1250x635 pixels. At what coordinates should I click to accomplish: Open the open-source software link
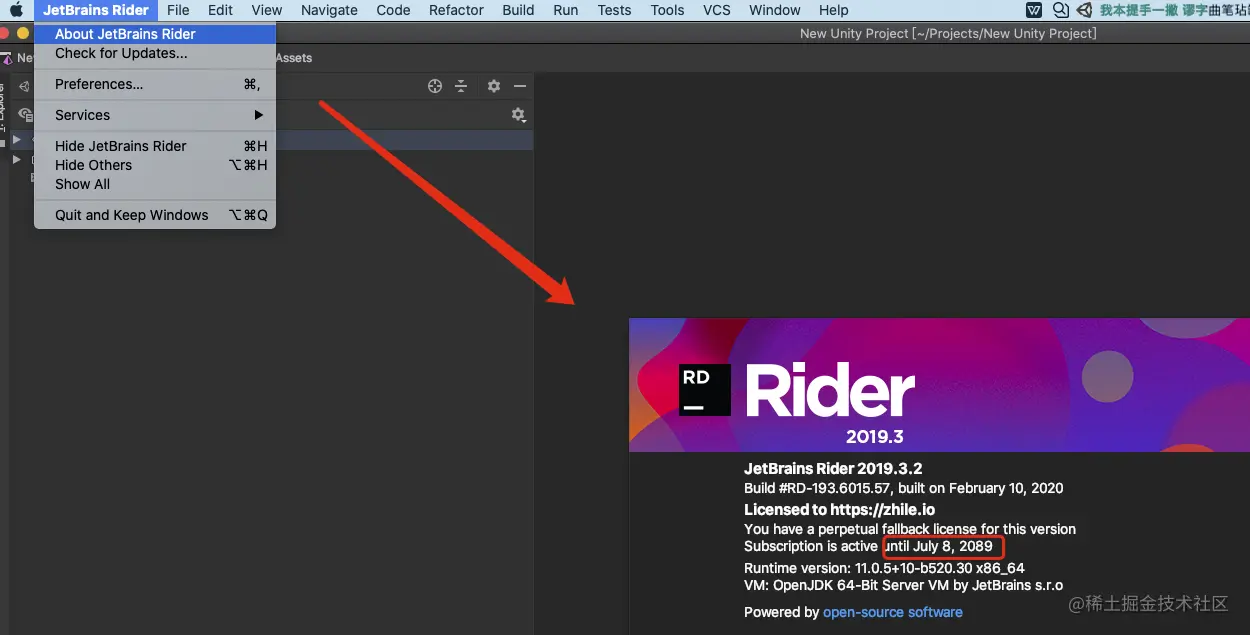[x=893, y=612]
